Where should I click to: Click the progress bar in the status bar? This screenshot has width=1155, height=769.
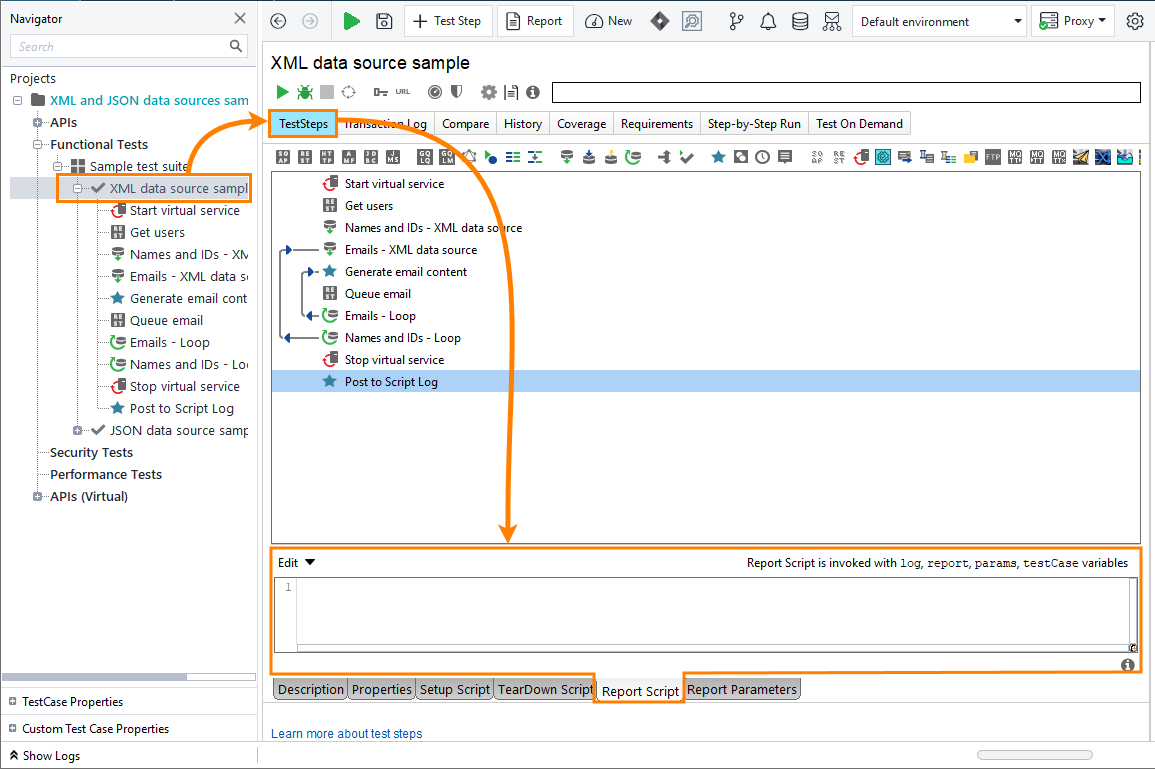1034,755
